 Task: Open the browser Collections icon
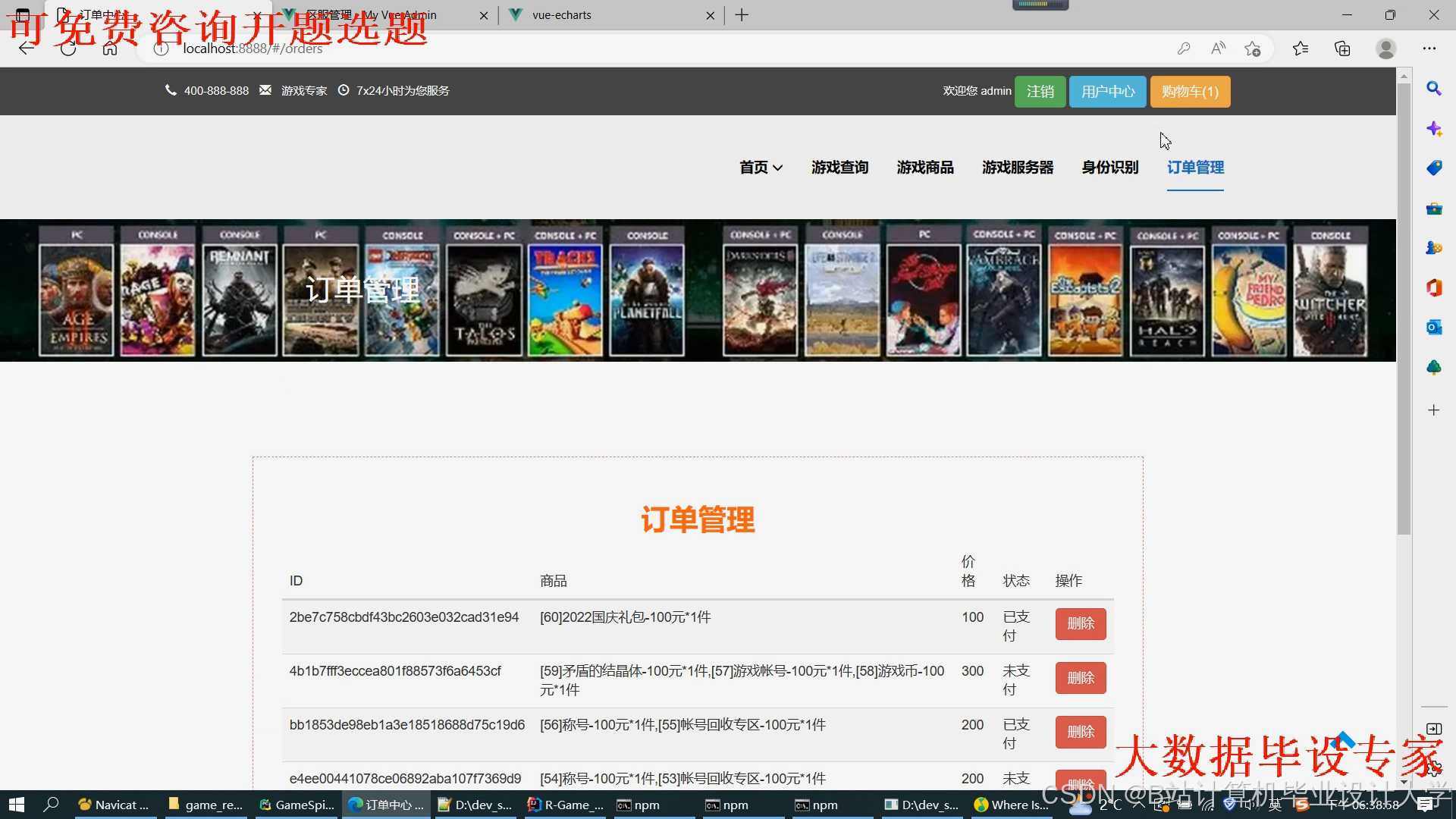point(1342,49)
